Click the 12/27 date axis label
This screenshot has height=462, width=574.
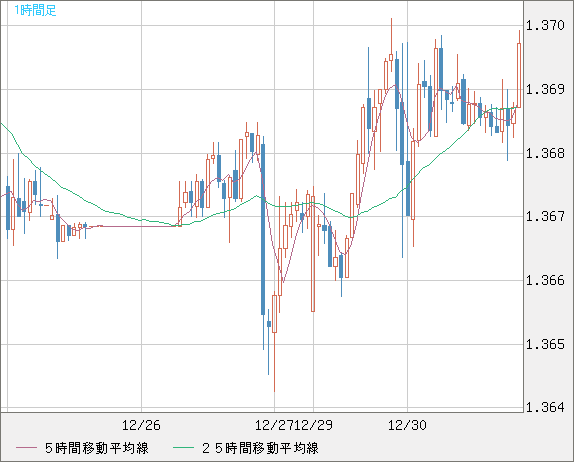coord(274,425)
